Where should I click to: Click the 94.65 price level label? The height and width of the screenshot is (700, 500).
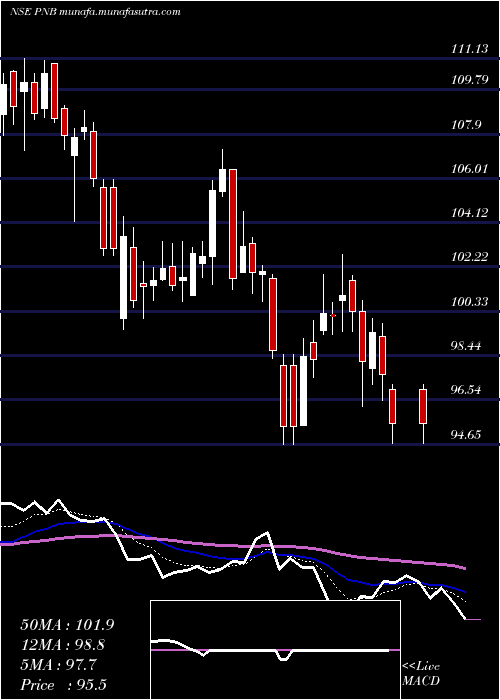(x=467, y=434)
